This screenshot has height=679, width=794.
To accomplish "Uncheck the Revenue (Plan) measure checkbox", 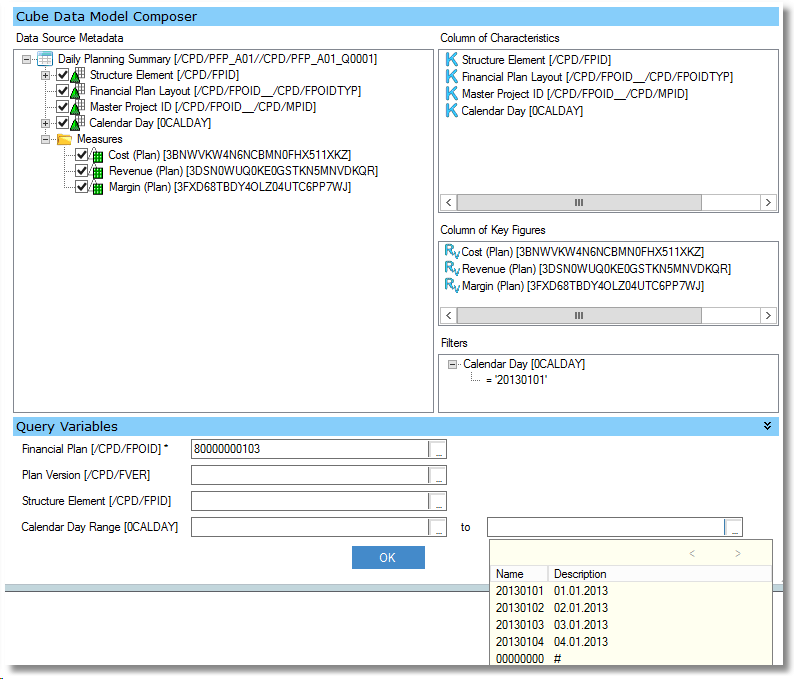I will [81, 171].
